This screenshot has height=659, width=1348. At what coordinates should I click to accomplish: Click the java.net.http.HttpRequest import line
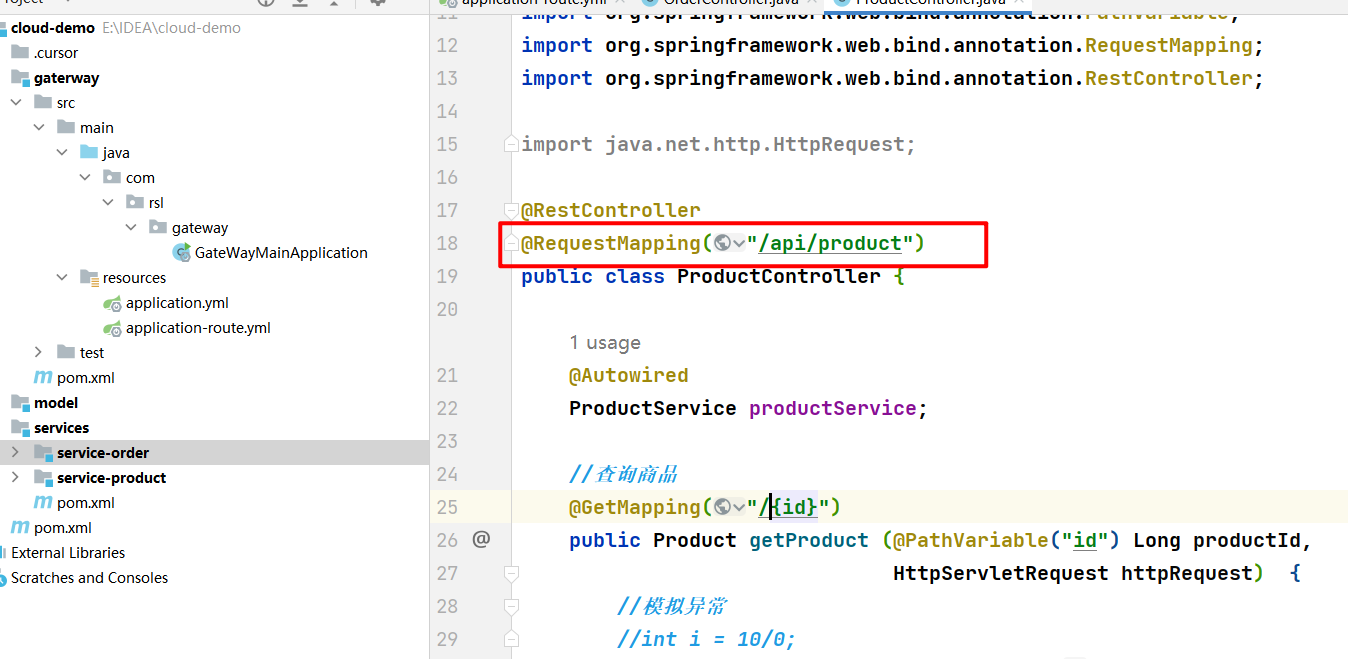719,144
